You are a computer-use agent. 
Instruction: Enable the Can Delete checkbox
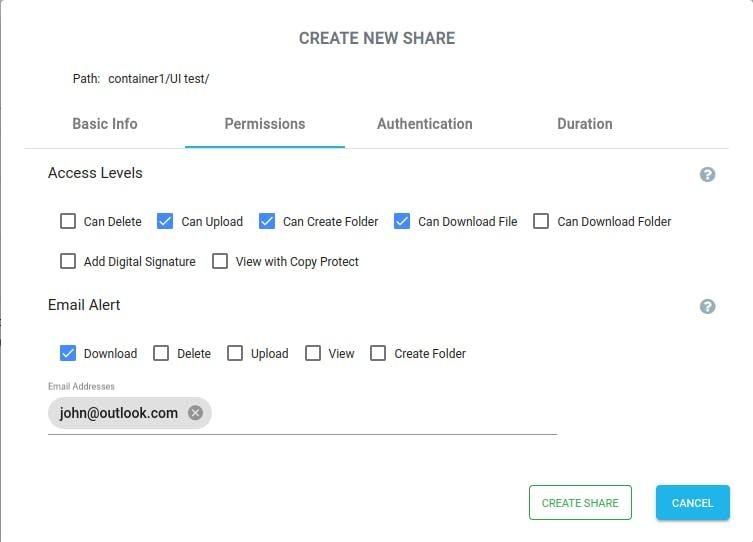point(68,222)
